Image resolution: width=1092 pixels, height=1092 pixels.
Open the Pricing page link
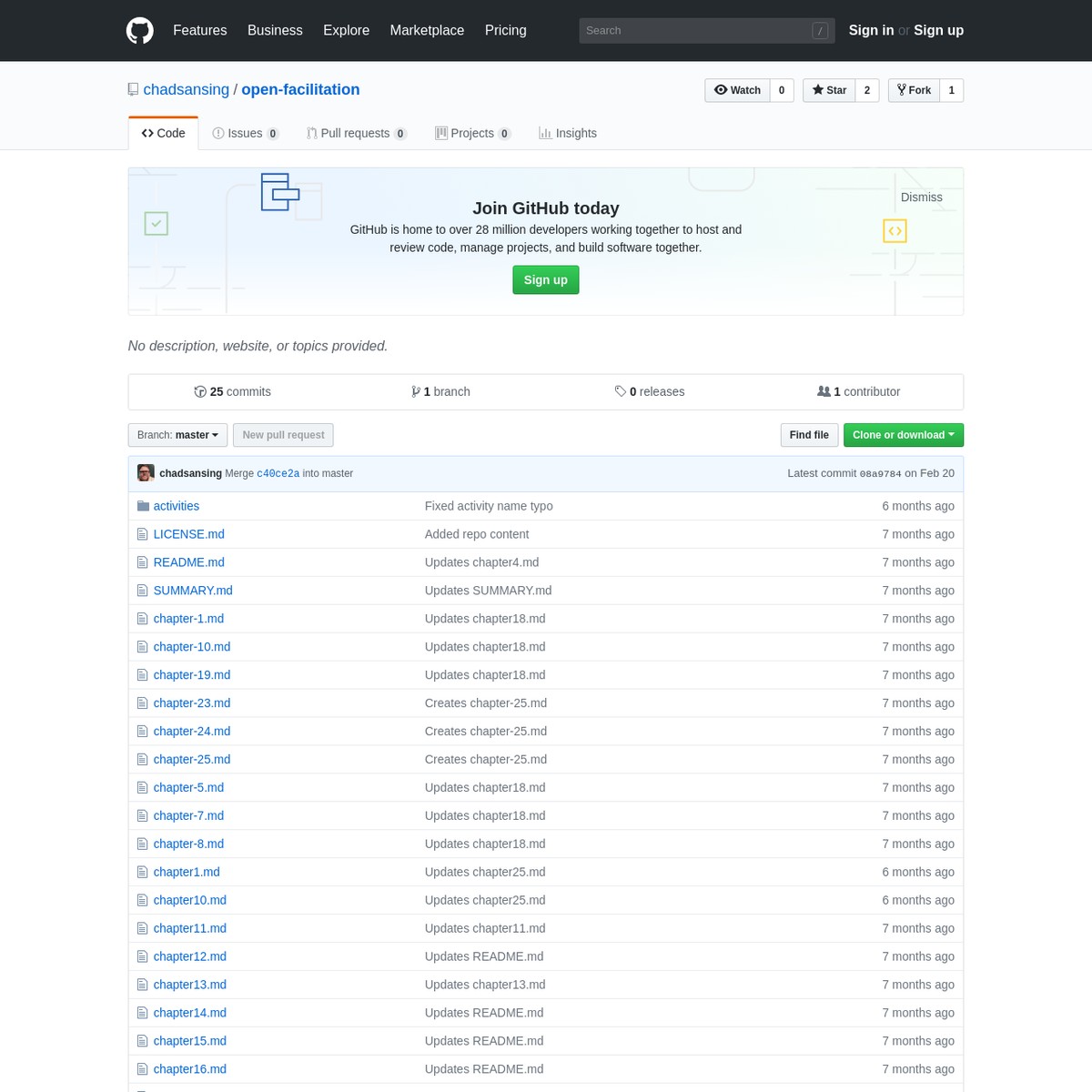pos(505,30)
